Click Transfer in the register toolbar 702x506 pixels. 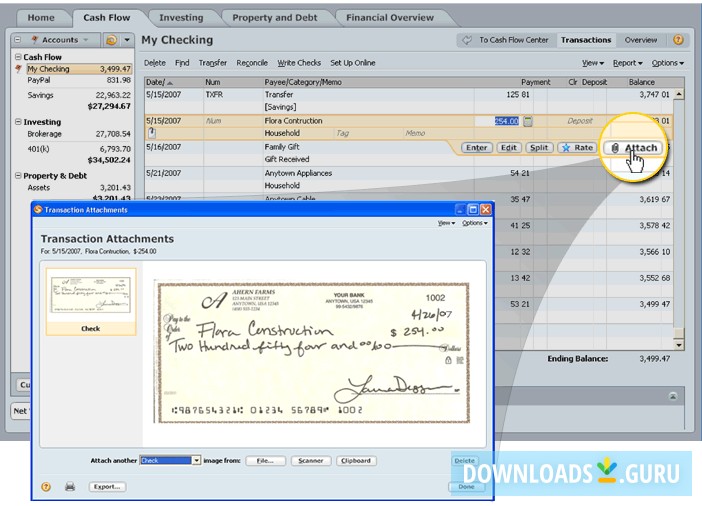(x=213, y=63)
